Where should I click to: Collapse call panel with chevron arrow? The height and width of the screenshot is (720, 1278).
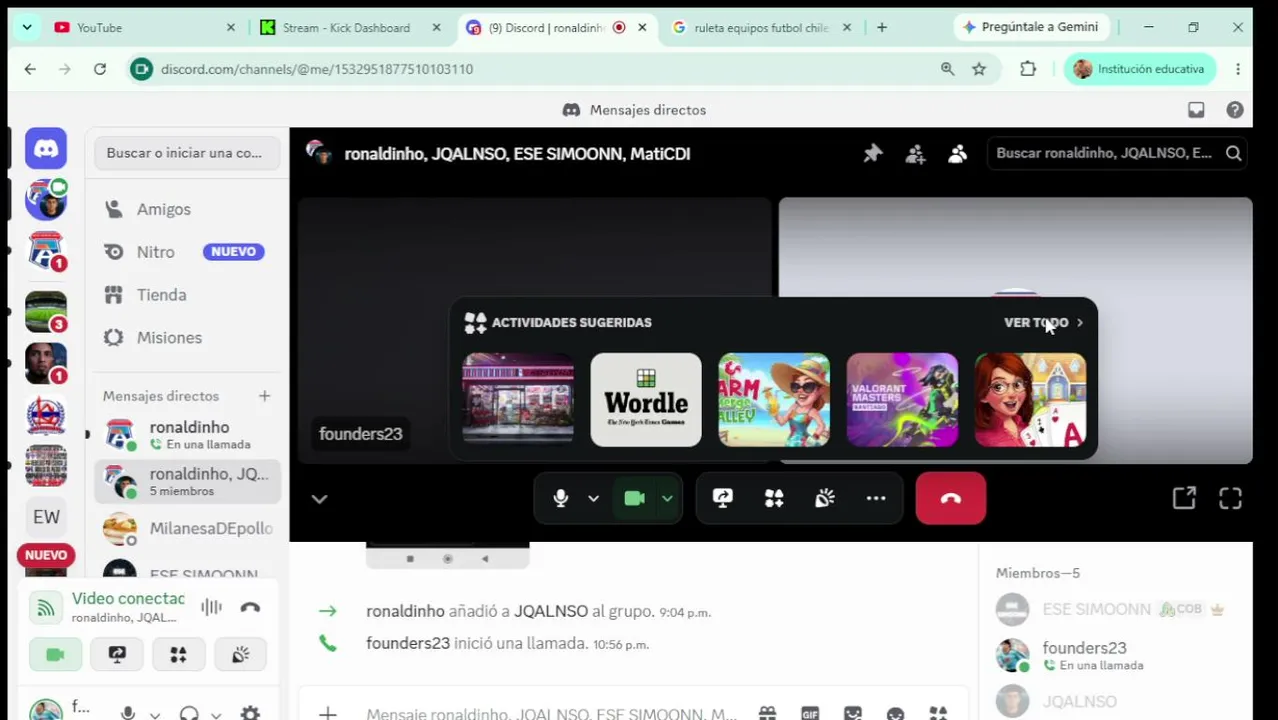(x=319, y=499)
